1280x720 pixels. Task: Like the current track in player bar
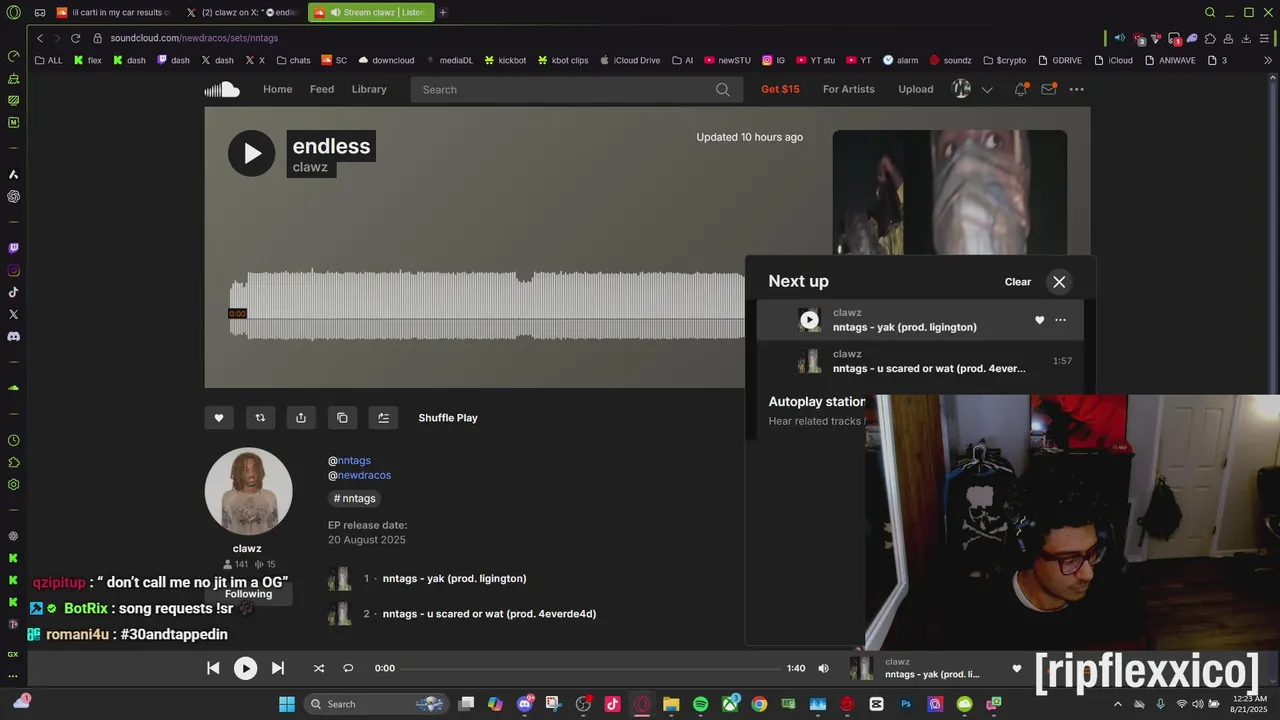coord(1017,668)
